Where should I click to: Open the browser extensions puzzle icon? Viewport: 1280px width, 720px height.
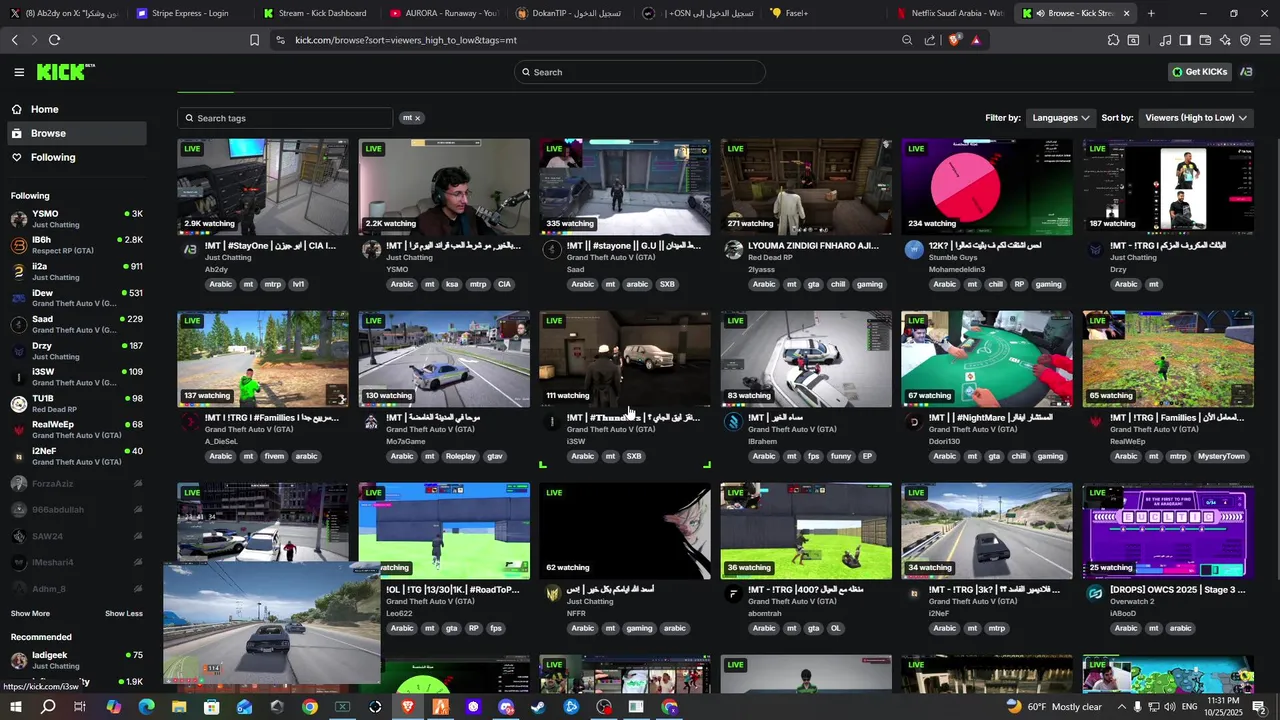(1113, 40)
